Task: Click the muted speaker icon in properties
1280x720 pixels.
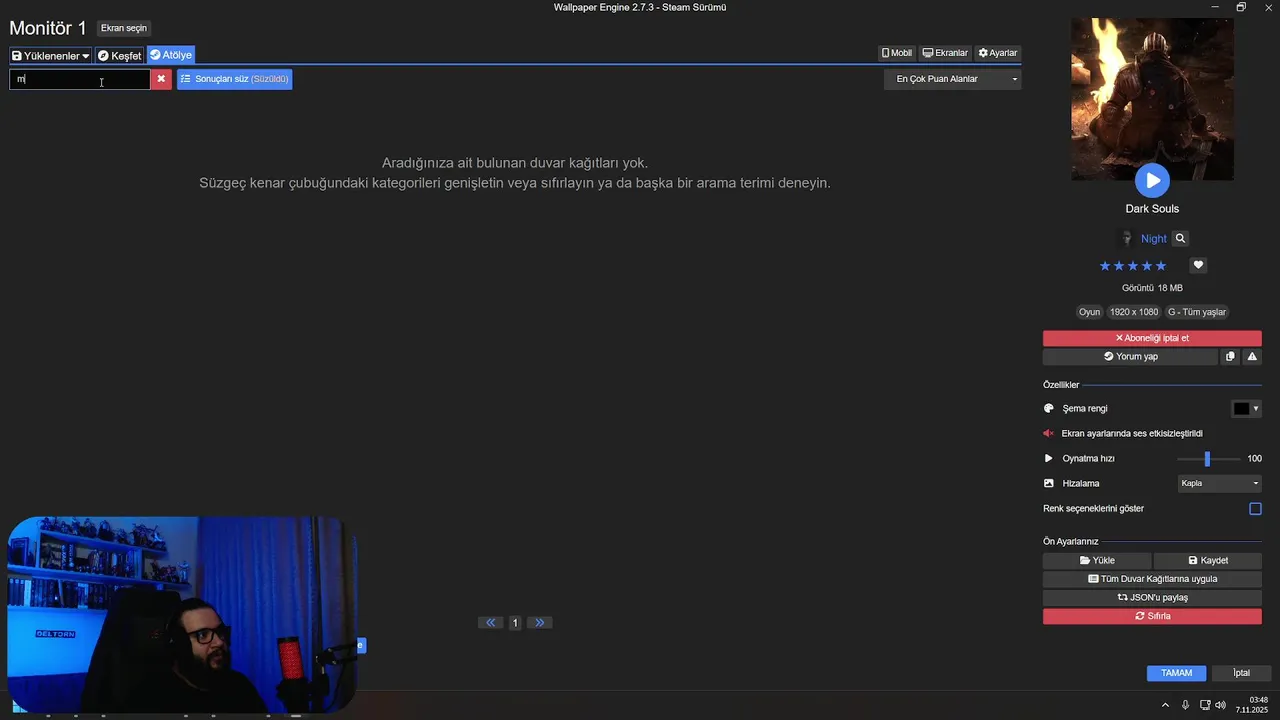Action: pos(1049,434)
